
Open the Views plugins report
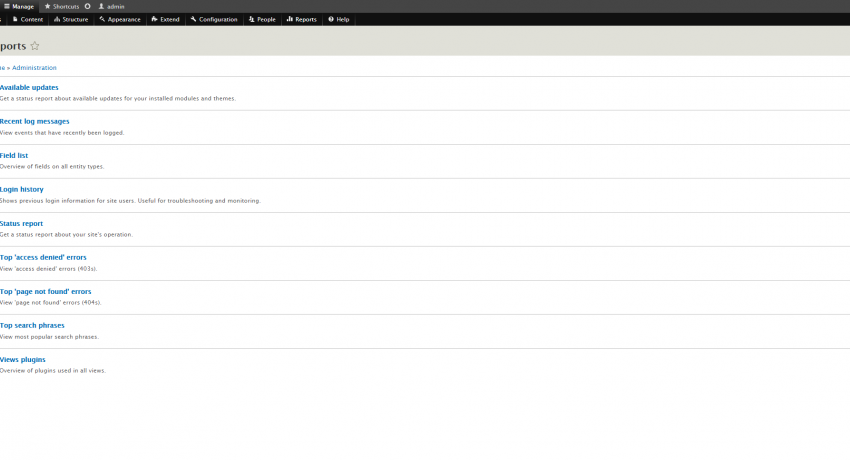[23, 360]
